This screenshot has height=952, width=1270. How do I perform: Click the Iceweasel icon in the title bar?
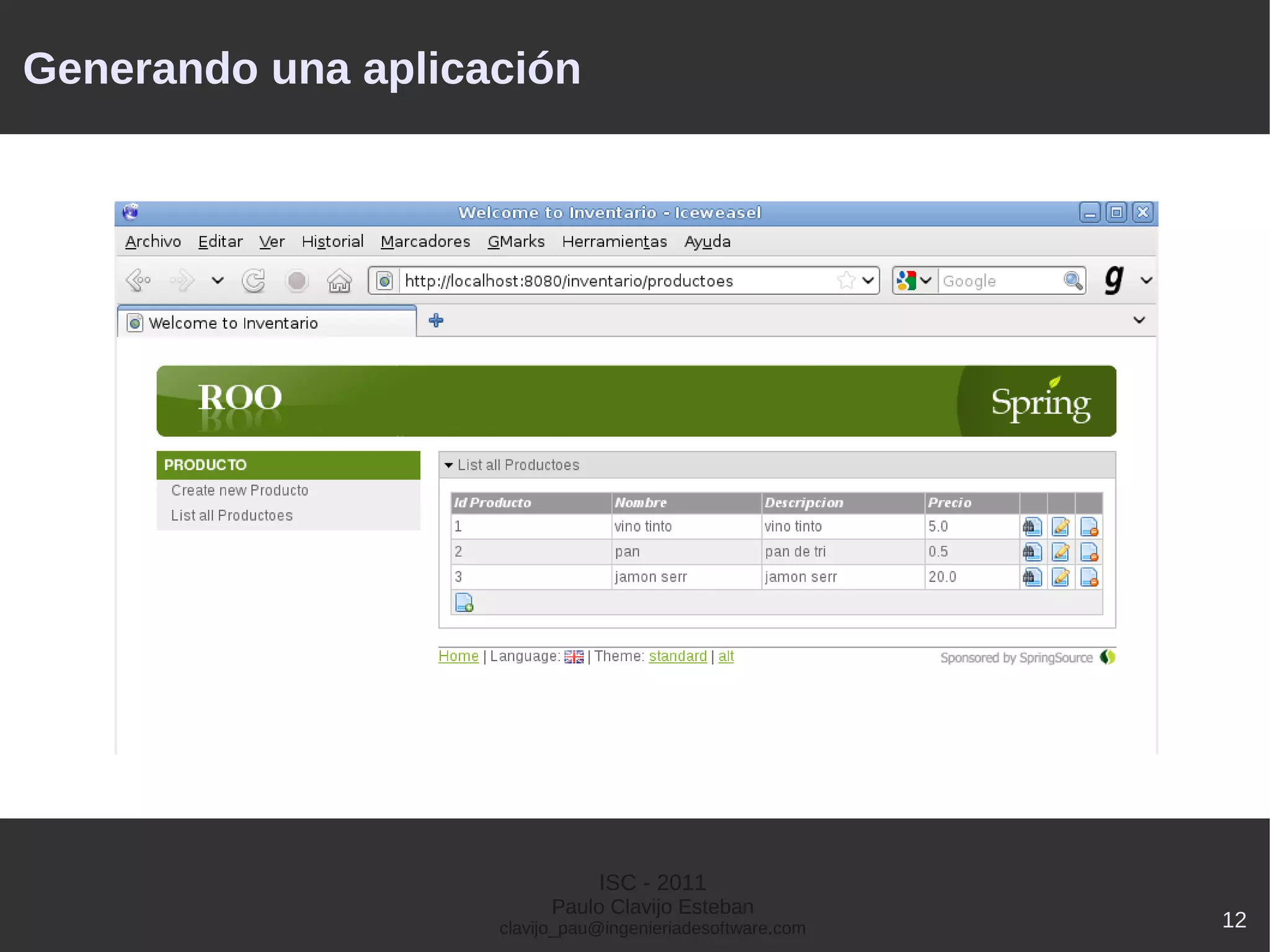(x=130, y=212)
